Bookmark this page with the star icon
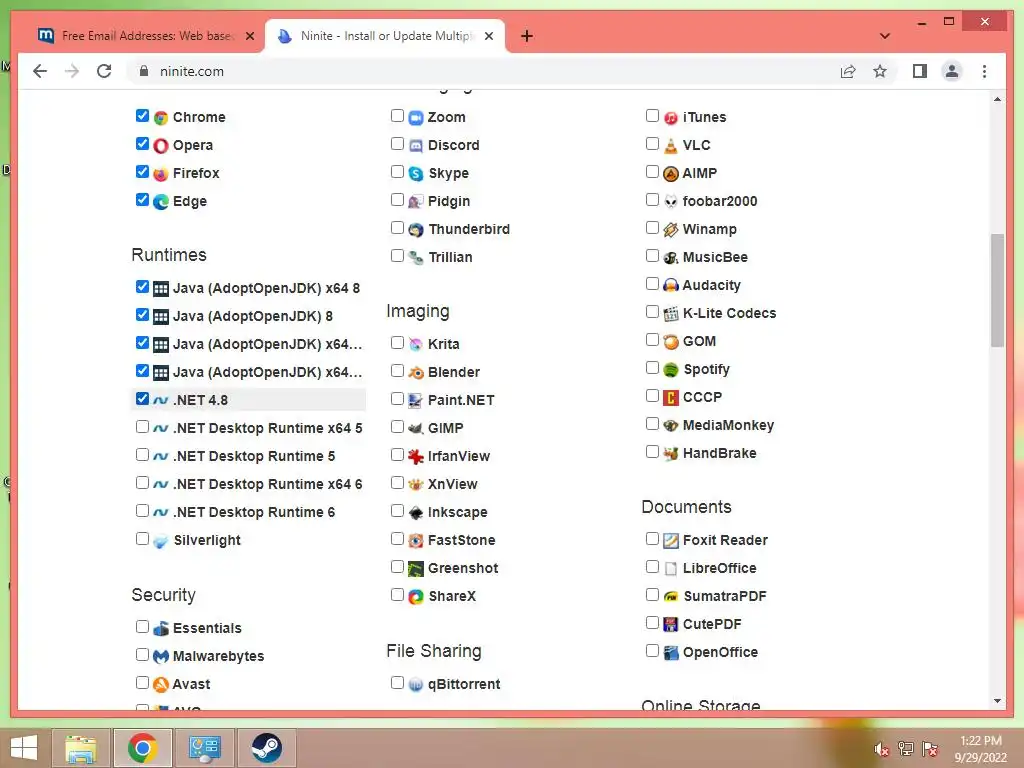The height and width of the screenshot is (768, 1024). point(880,71)
